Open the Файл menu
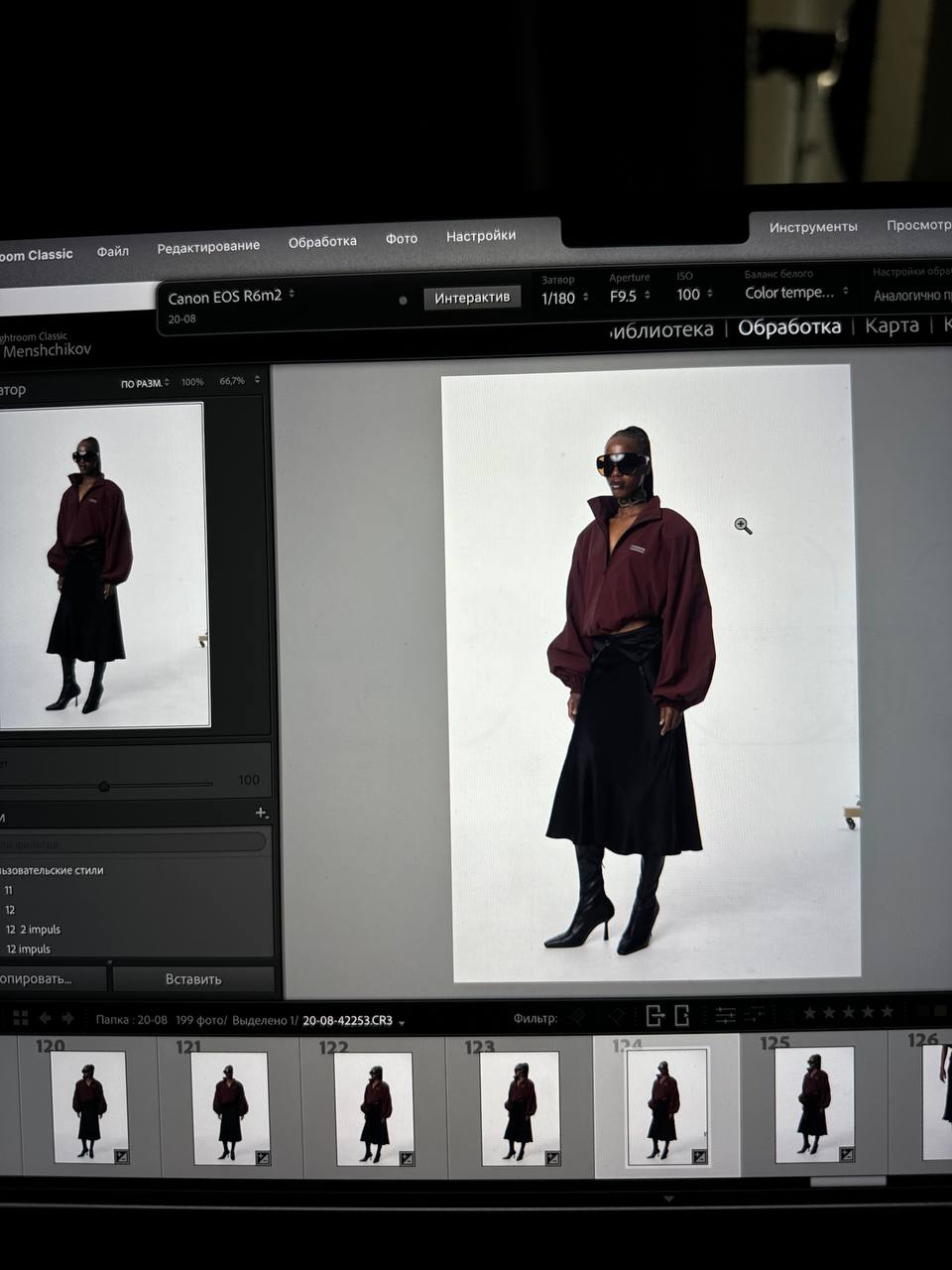 point(113,251)
